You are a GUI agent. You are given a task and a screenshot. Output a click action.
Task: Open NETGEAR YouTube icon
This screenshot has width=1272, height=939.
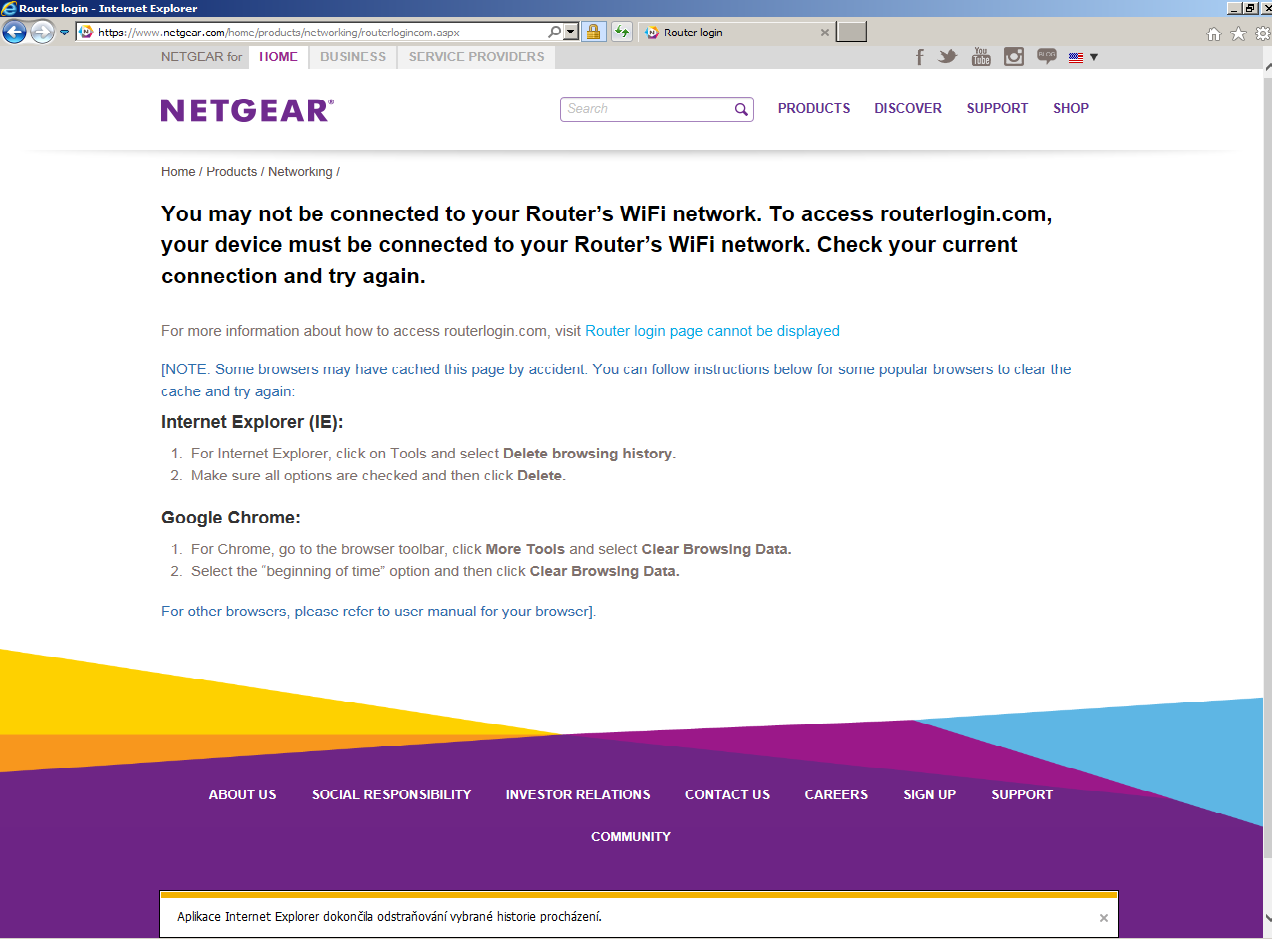981,57
